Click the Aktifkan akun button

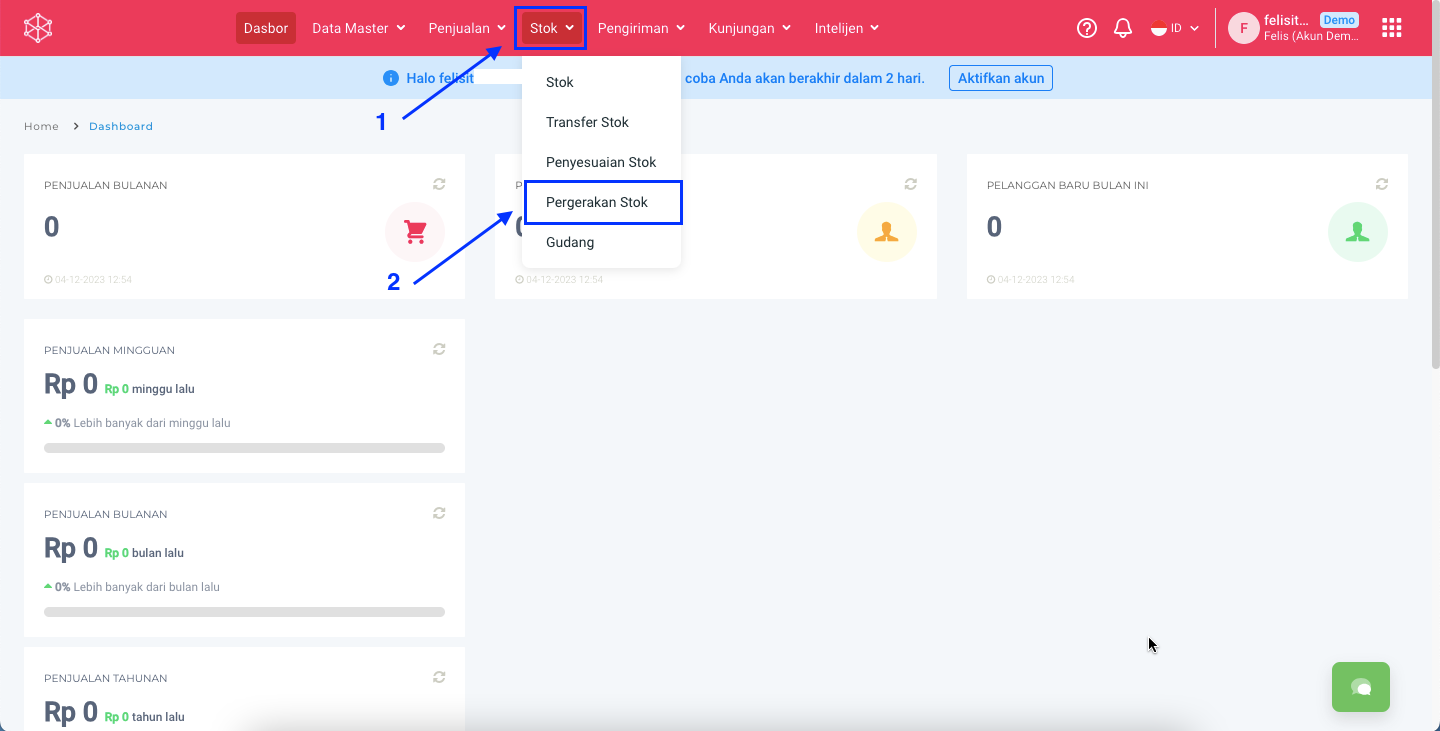tap(1000, 78)
